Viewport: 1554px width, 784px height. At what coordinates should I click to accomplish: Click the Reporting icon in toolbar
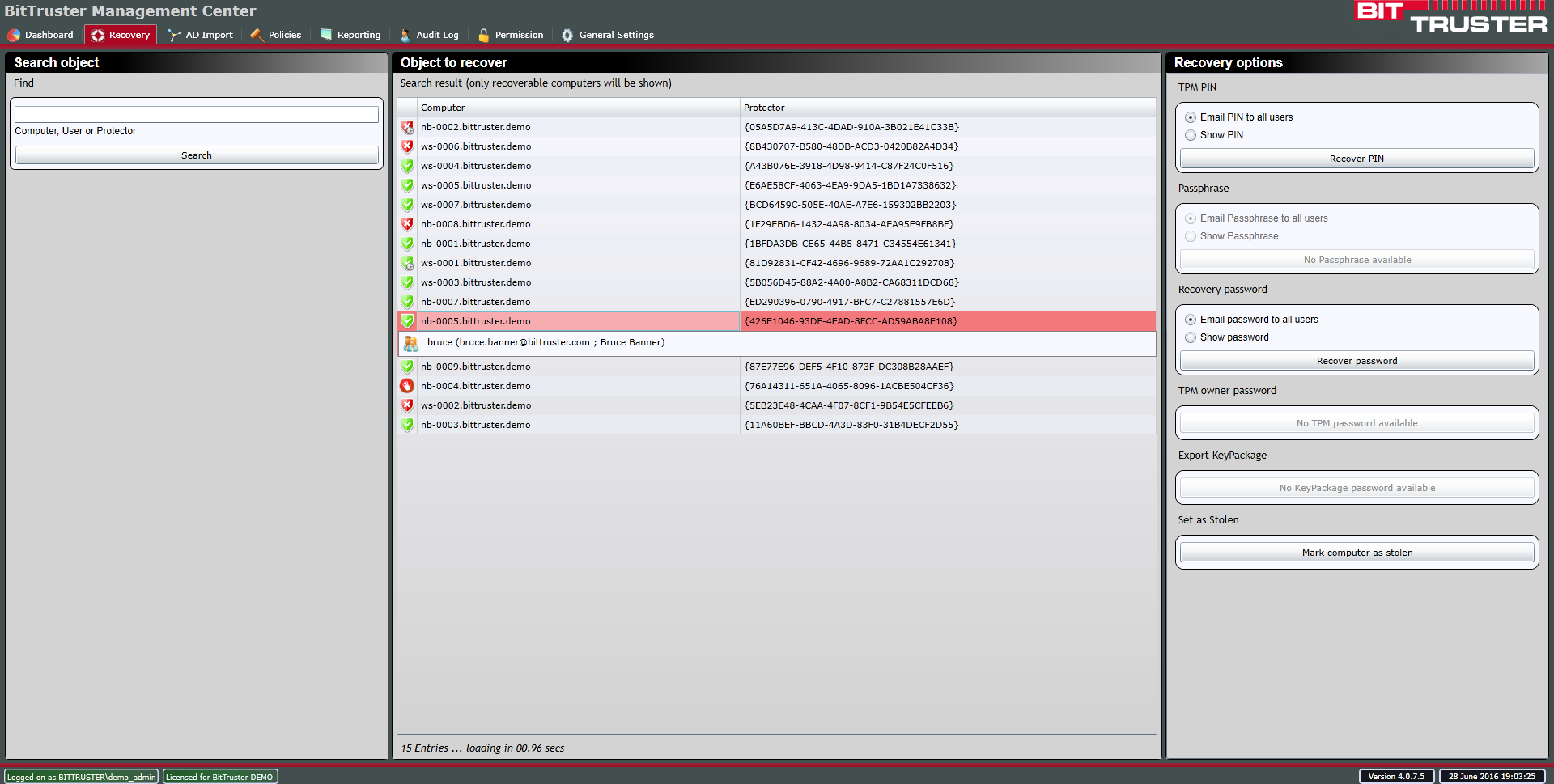tap(326, 35)
